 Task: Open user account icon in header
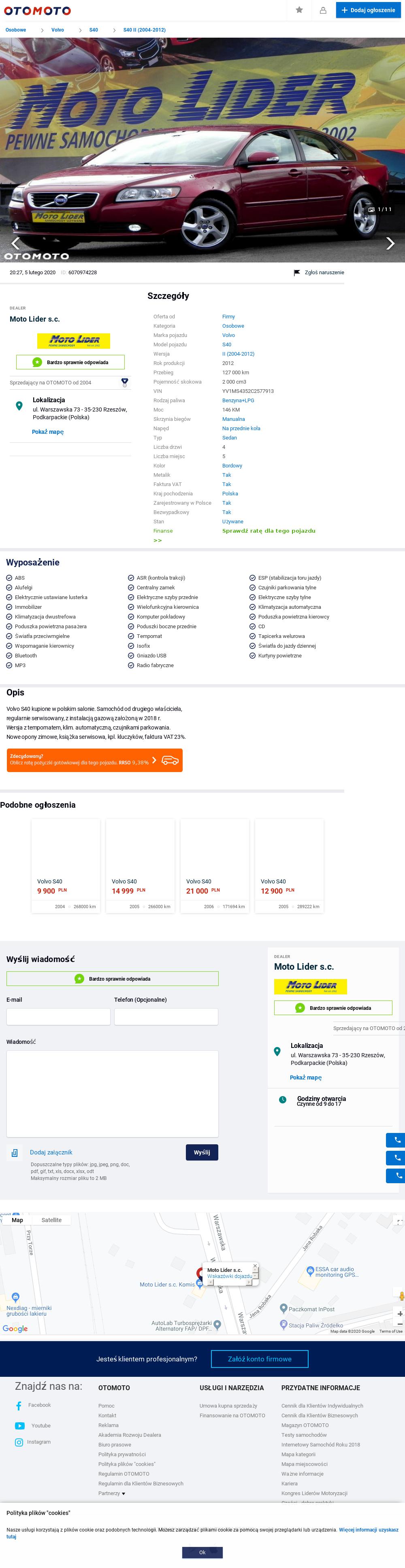coord(323,11)
